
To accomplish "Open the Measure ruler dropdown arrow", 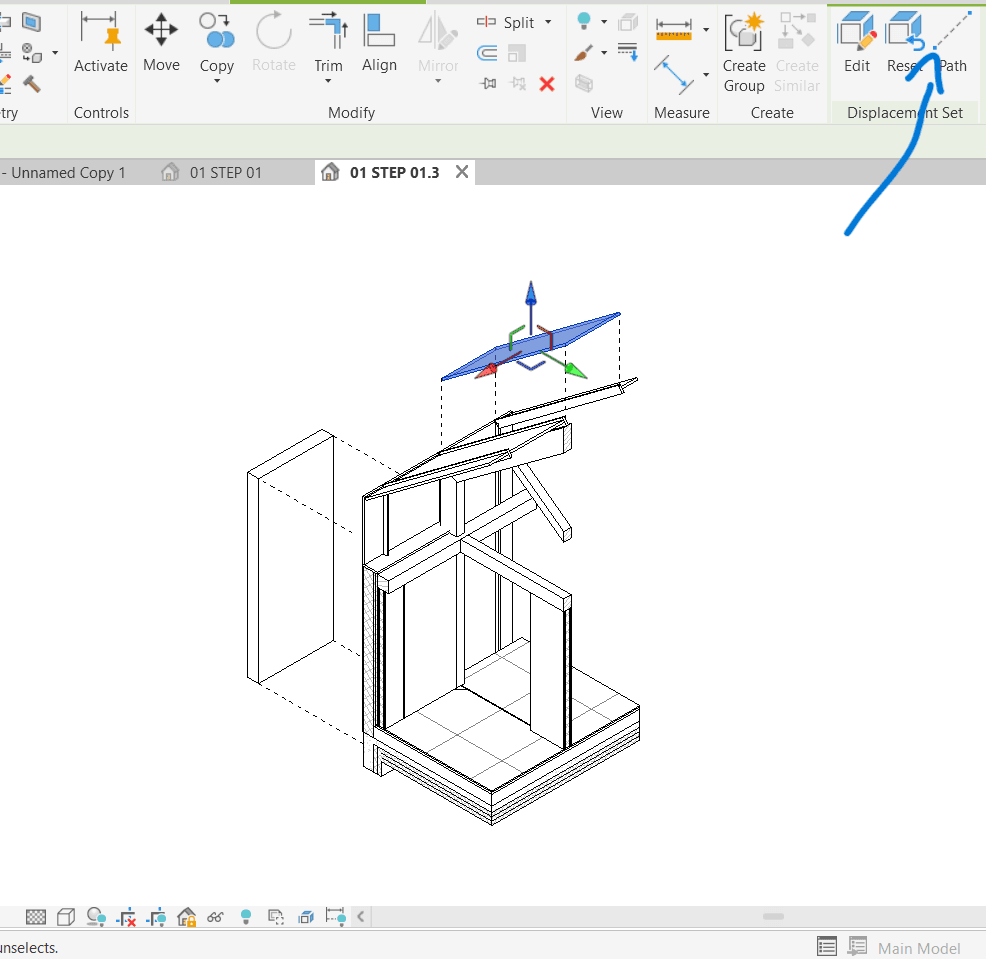I will click(706, 30).
